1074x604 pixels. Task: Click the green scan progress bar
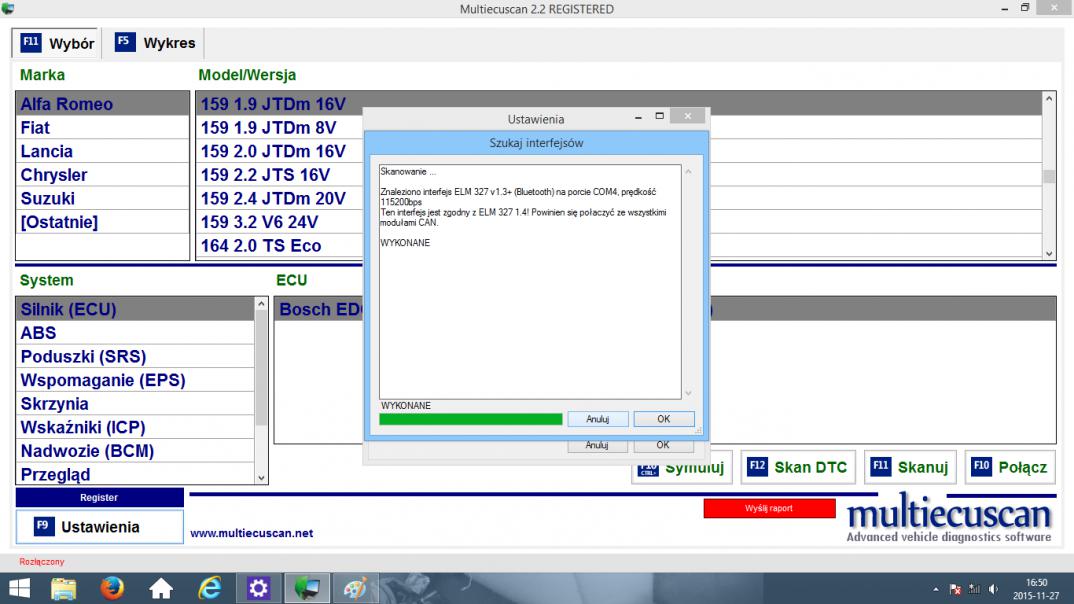pyautogui.click(x=471, y=419)
